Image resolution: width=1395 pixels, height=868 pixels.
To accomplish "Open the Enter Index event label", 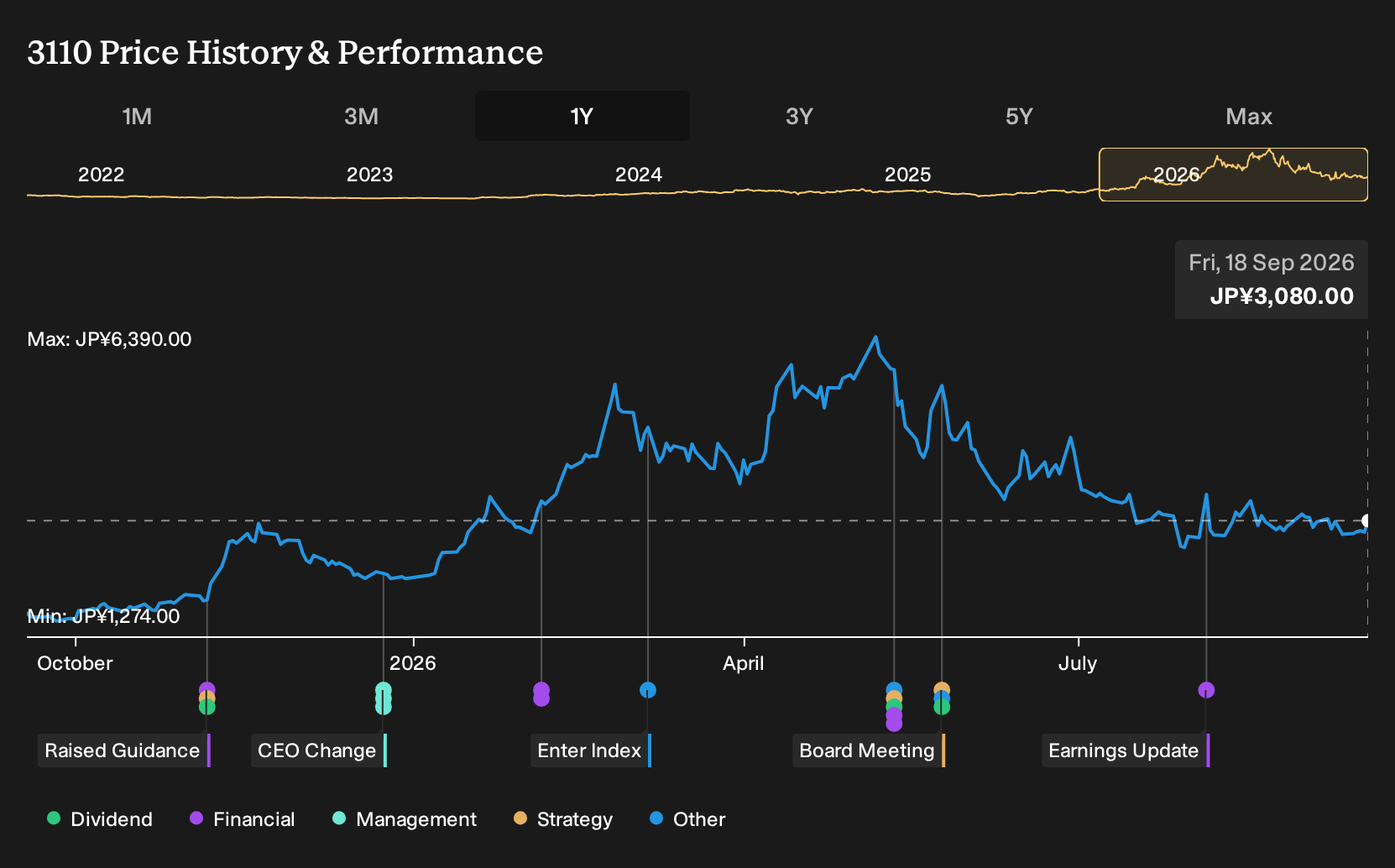I will (591, 750).
